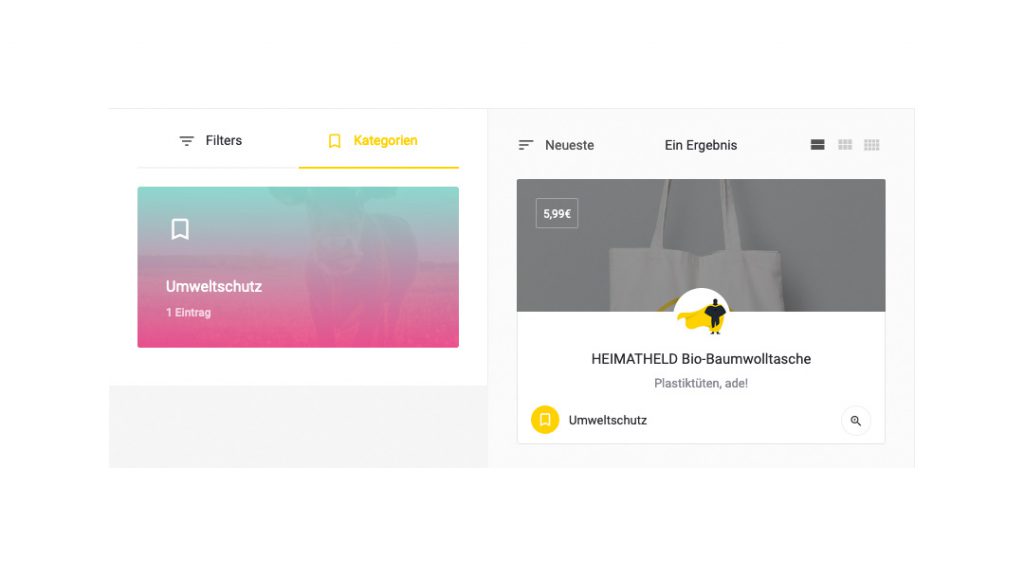Open the Neueste sort dropdown

pos(556,145)
